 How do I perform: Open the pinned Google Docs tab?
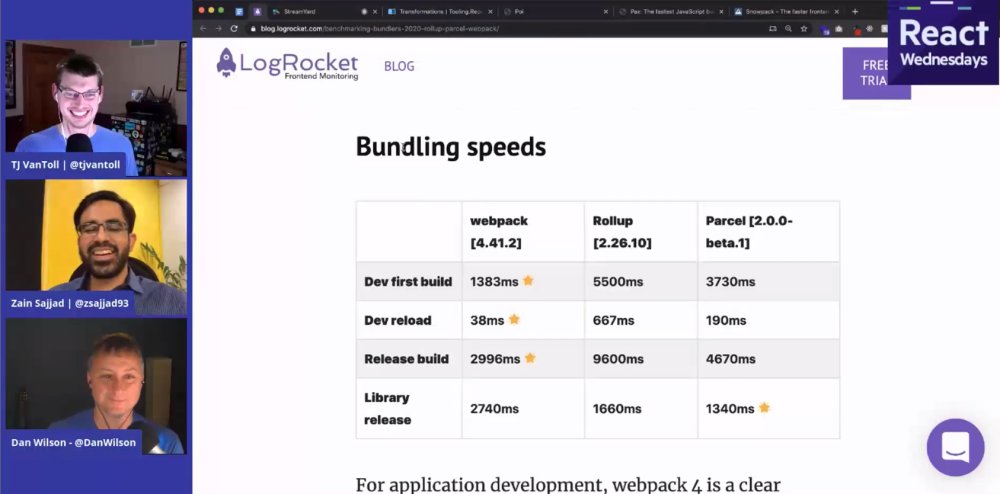(239, 11)
